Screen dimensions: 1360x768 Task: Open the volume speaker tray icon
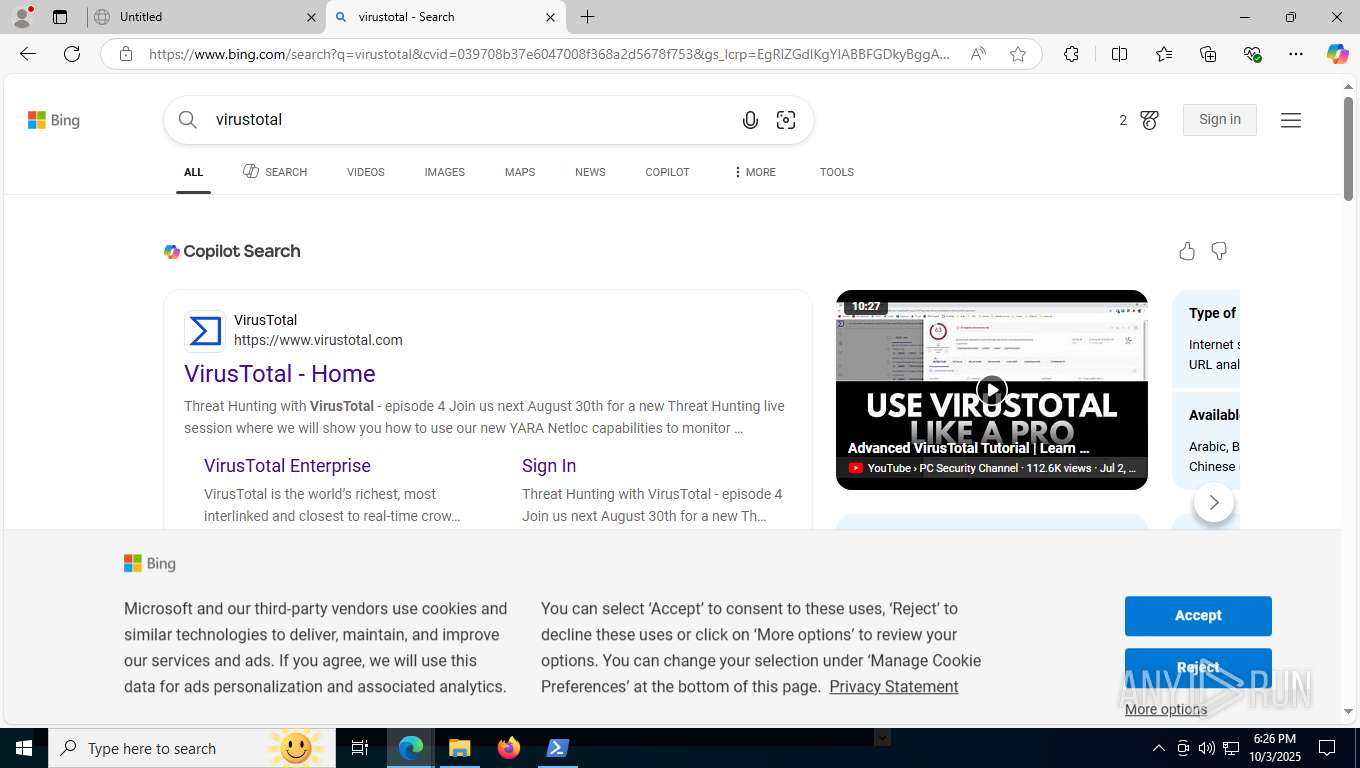[1207, 748]
